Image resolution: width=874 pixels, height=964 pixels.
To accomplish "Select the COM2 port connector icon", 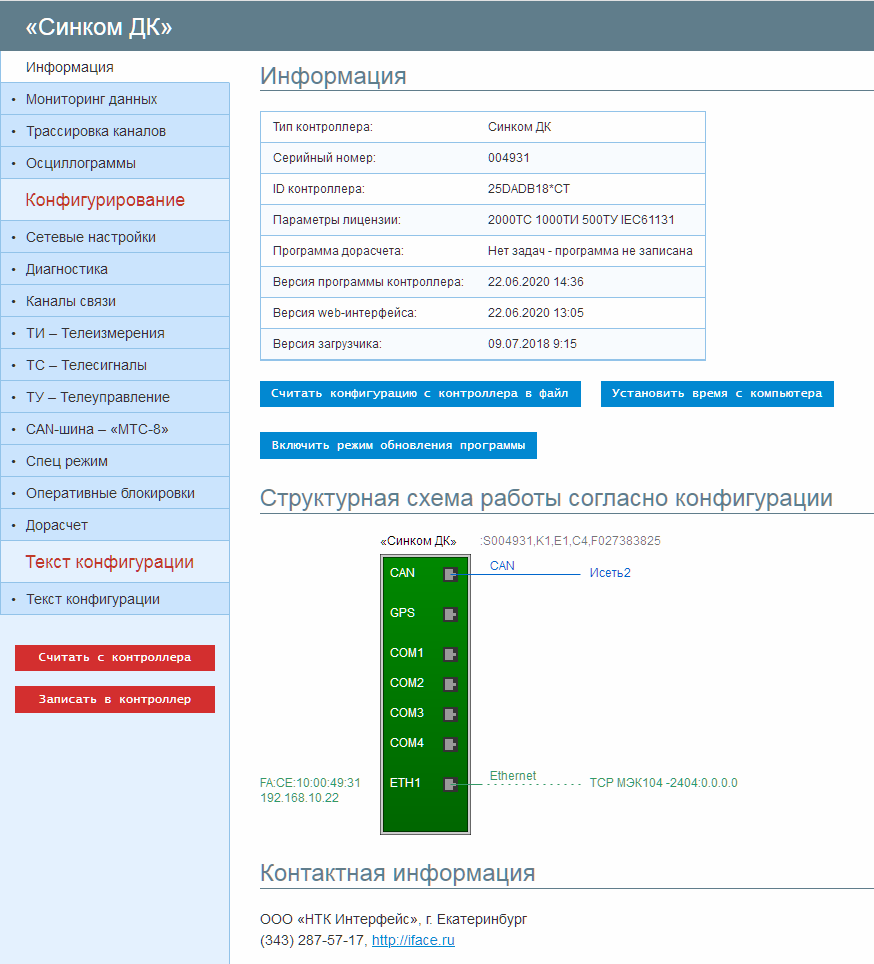I will coord(450,684).
